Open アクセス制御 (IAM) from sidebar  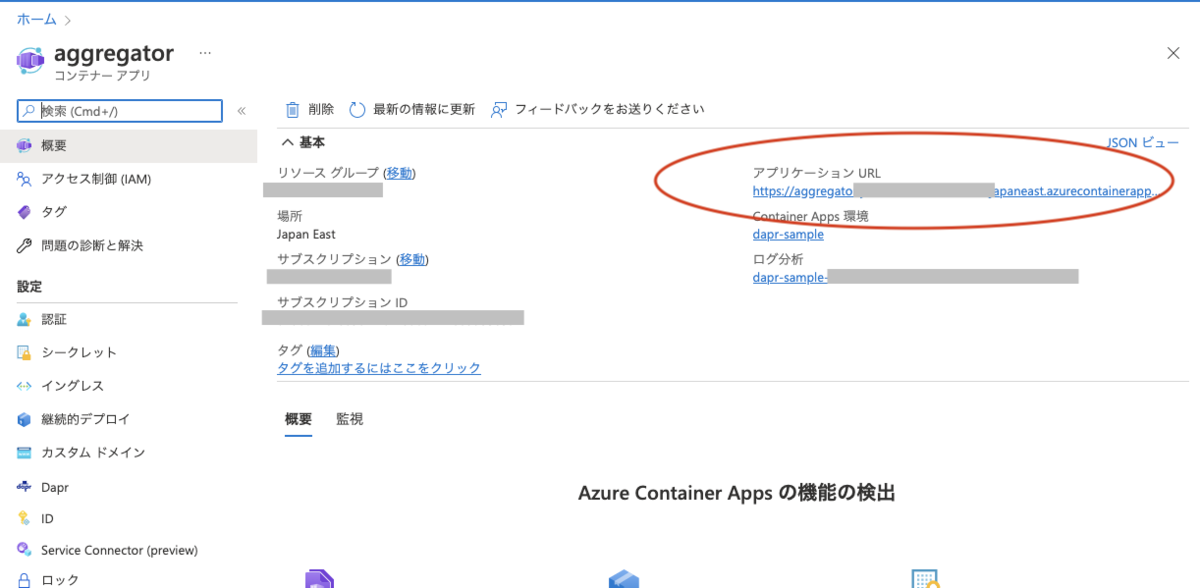pos(96,179)
